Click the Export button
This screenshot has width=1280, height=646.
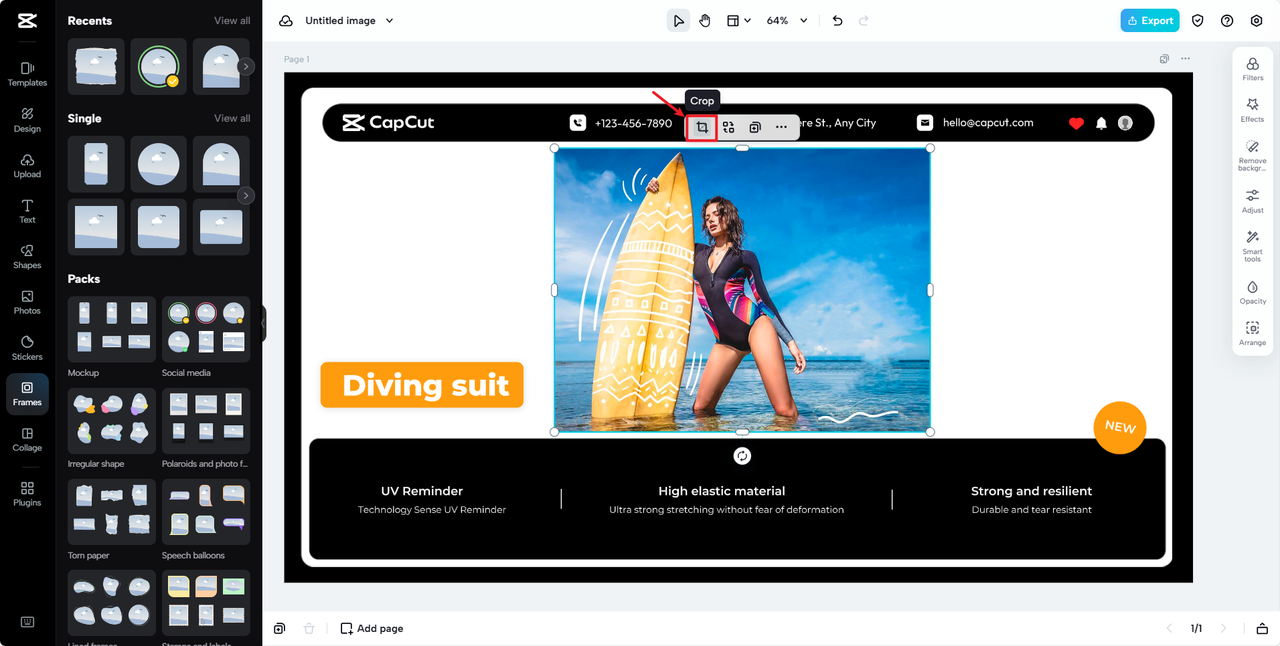[x=1150, y=21]
